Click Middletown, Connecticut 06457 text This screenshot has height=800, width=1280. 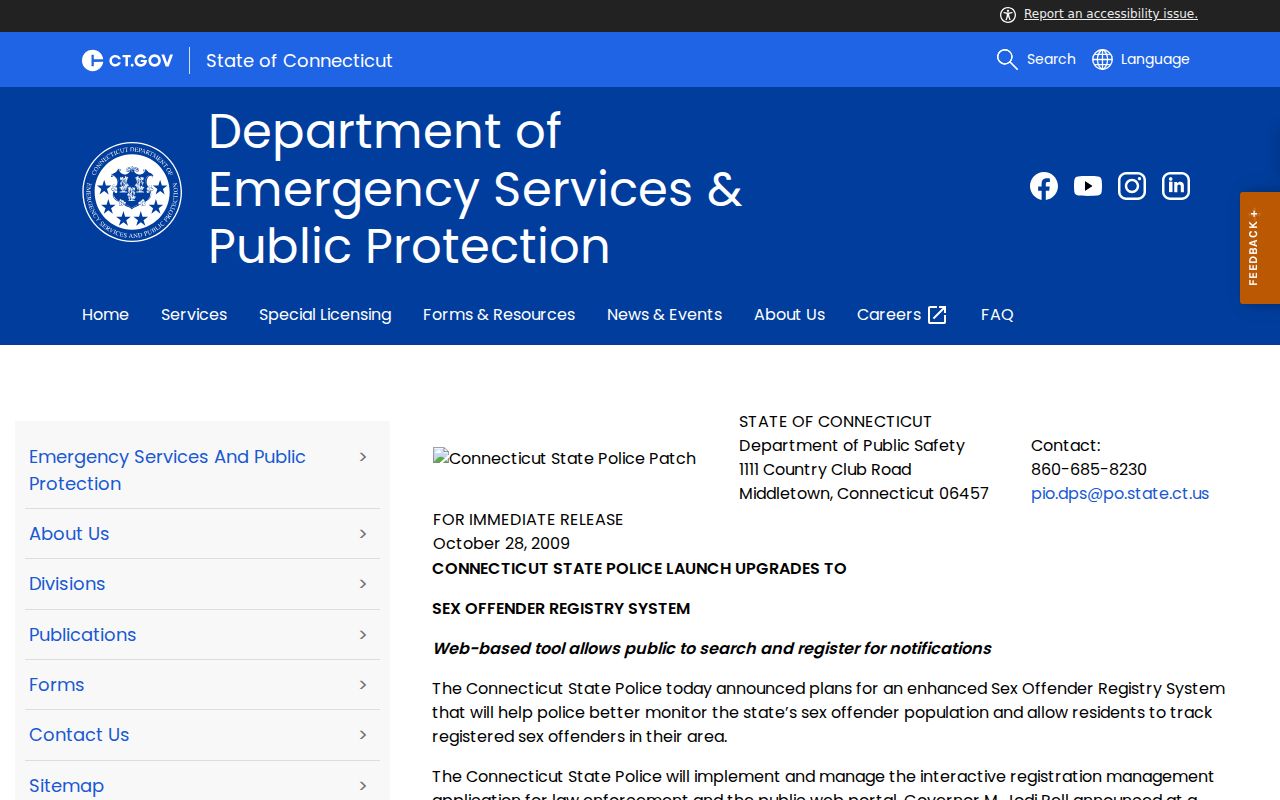coord(864,494)
